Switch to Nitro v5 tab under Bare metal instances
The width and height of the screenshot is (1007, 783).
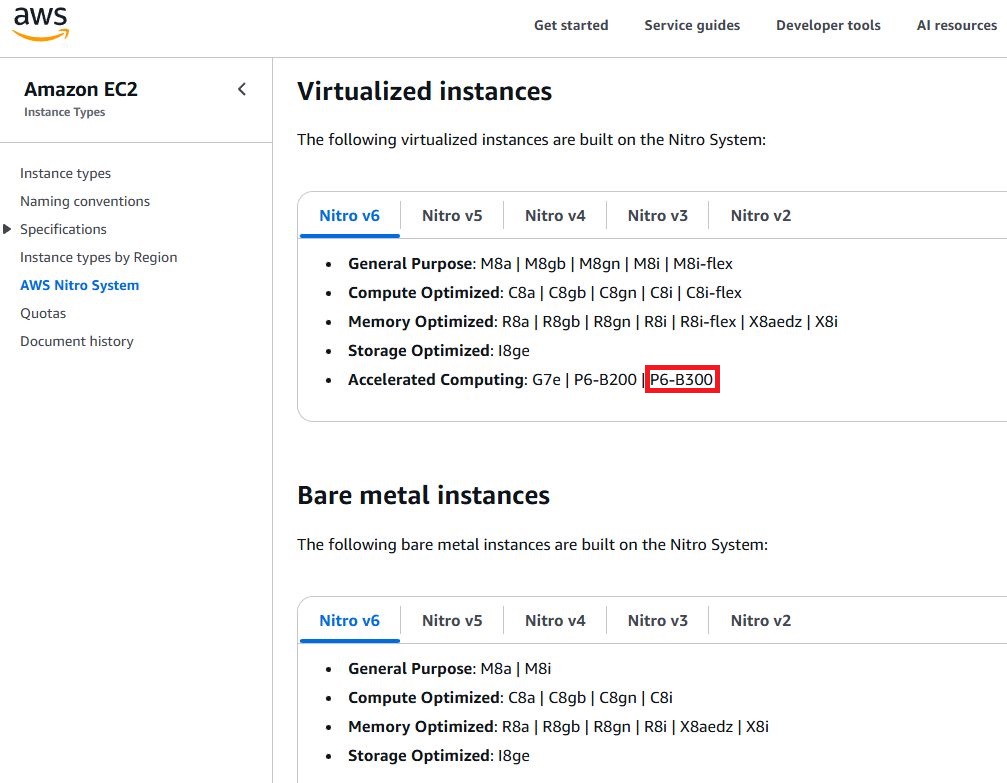pos(452,620)
